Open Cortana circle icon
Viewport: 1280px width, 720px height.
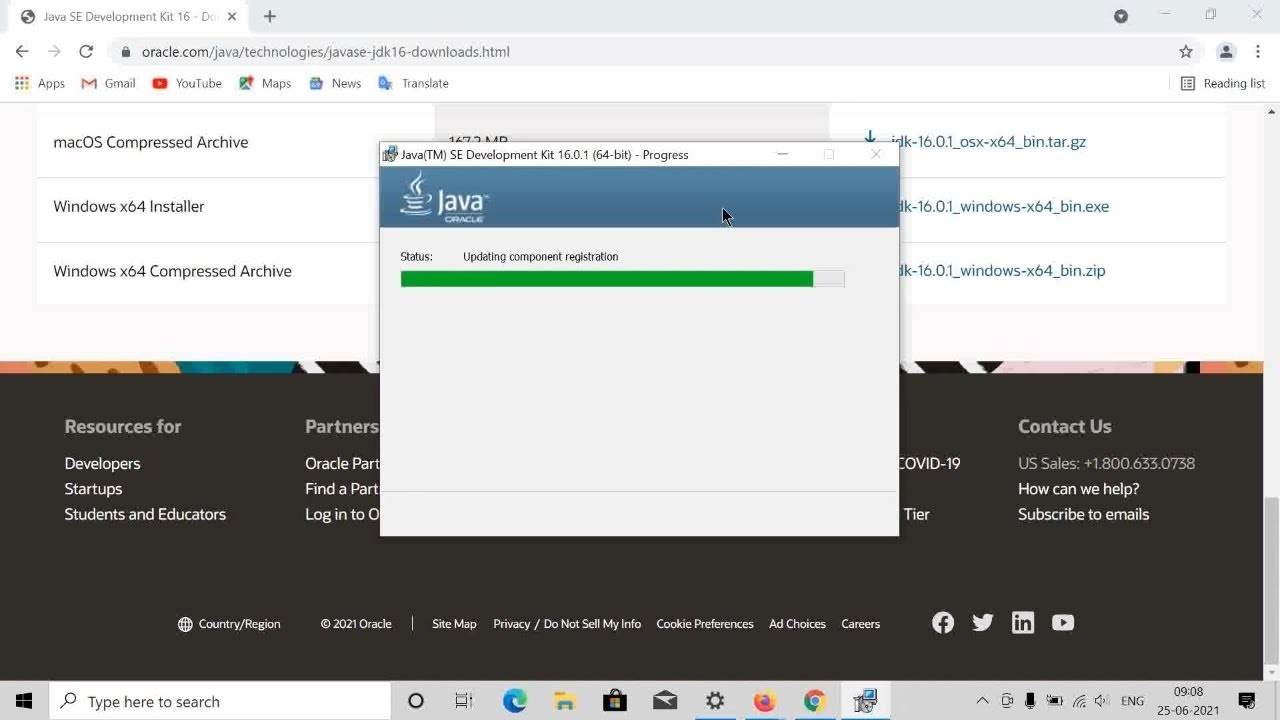(x=416, y=701)
